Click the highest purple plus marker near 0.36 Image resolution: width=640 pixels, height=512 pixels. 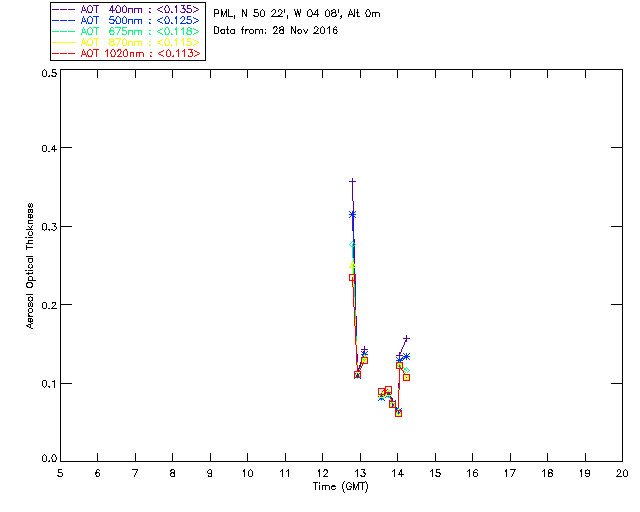[352, 181]
